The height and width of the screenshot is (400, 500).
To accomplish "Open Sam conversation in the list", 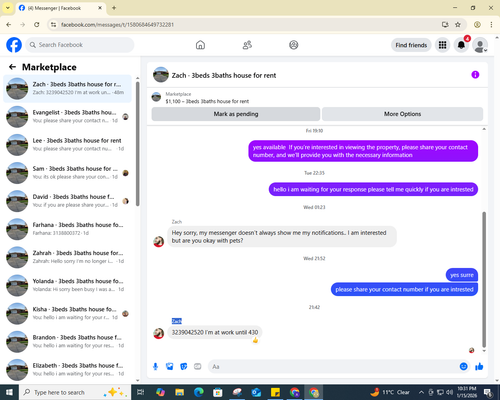I will 68,173.
